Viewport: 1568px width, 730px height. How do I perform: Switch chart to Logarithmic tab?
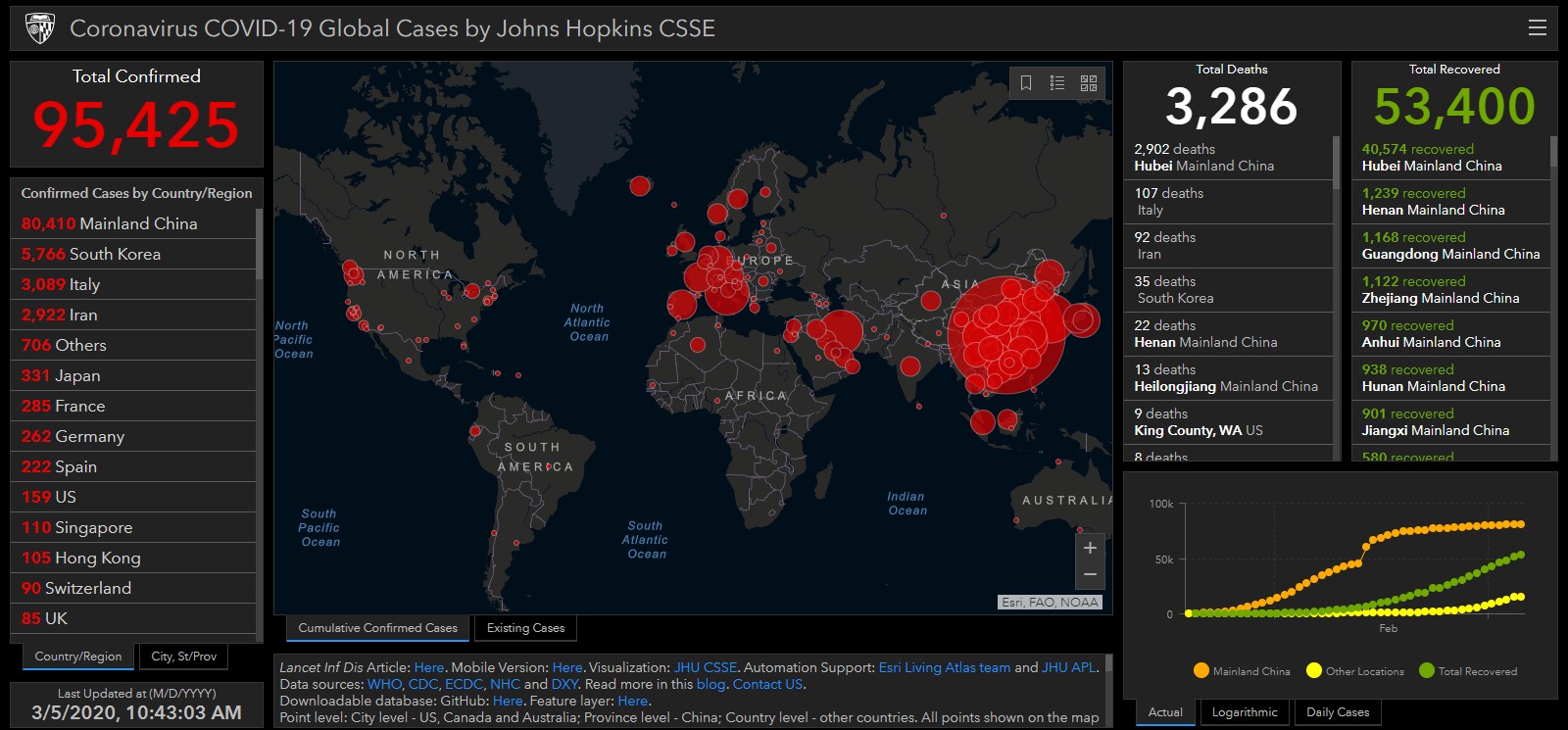point(1245,712)
